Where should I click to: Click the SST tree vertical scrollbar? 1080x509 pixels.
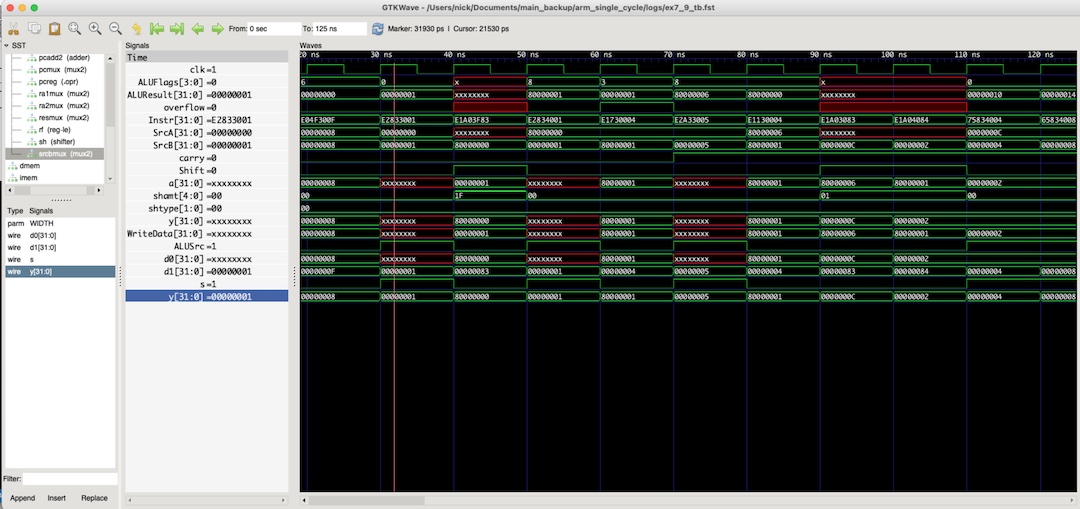110,93
